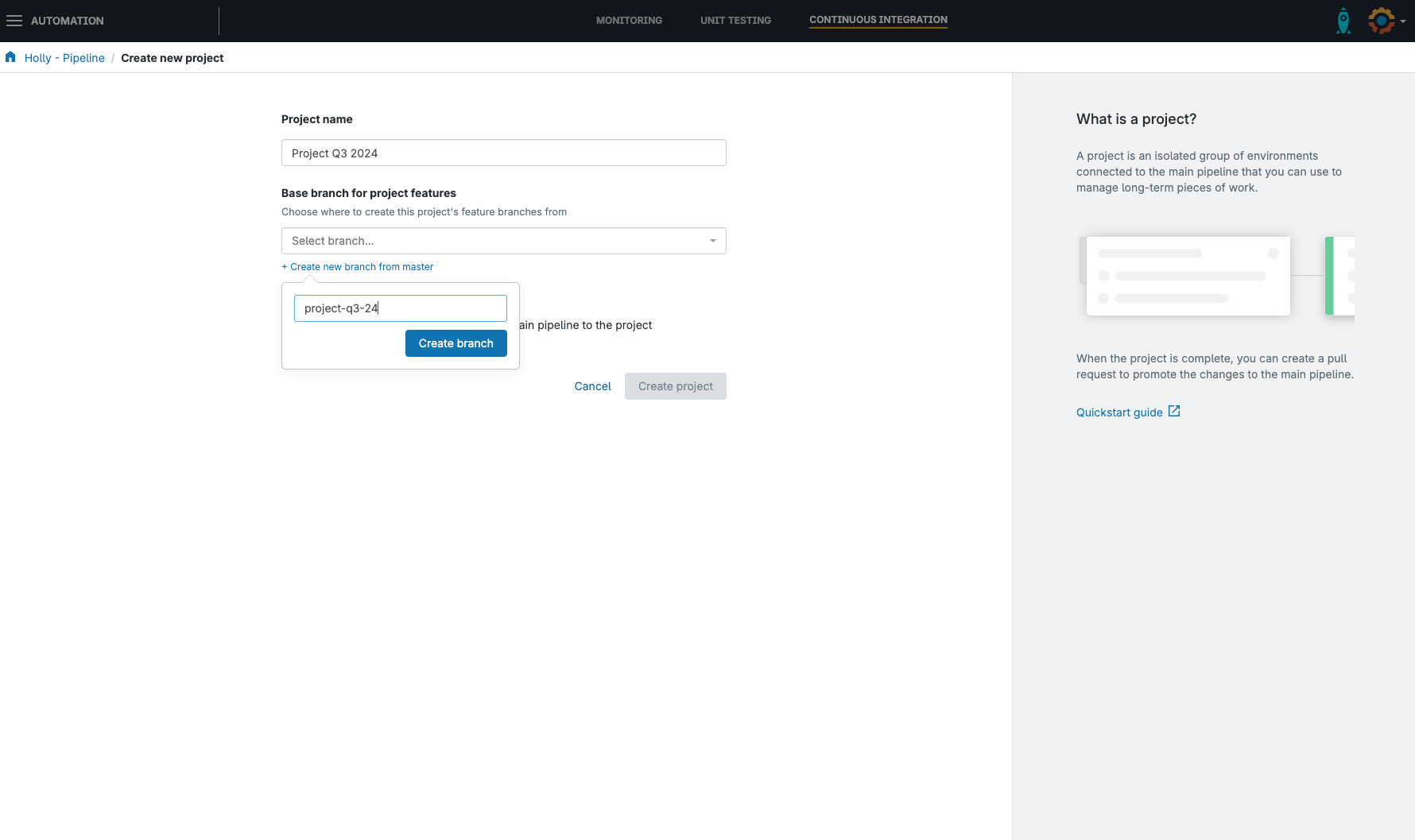Click the rocket icon in header
The image size is (1415, 840).
pyautogui.click(x=1343, y=21)
